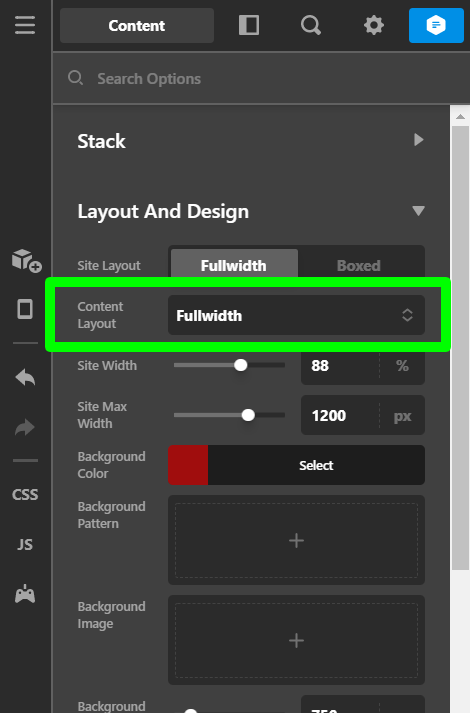The width and height of the screenshot is (470, 713).
Task: Set Site Layout to Boxed
Action: (359, 265)
